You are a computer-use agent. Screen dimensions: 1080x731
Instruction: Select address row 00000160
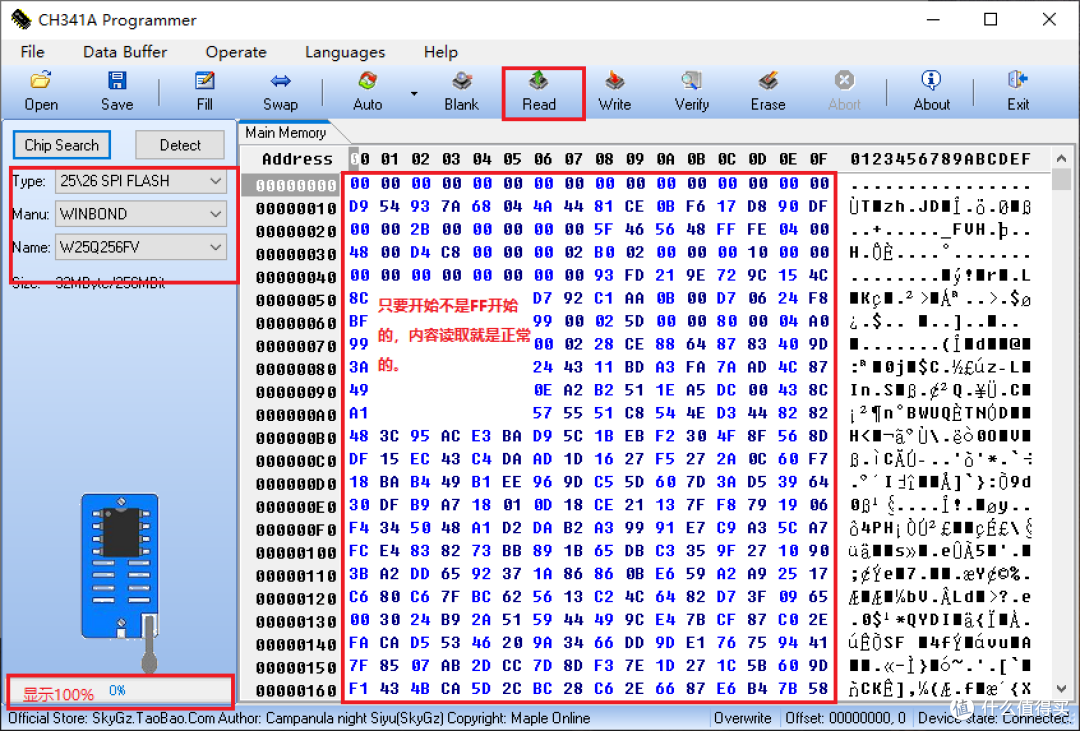point(295,690)
